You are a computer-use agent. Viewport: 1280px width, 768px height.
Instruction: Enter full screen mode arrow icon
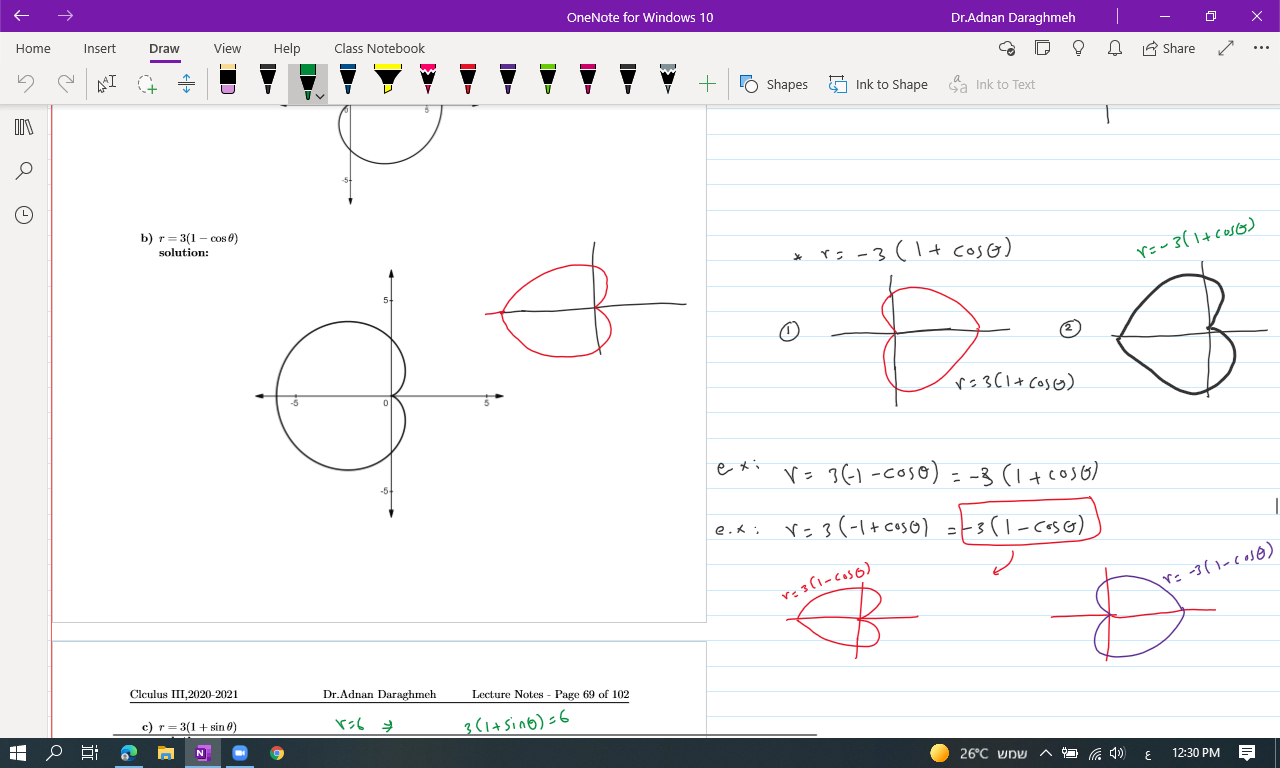1226,48
